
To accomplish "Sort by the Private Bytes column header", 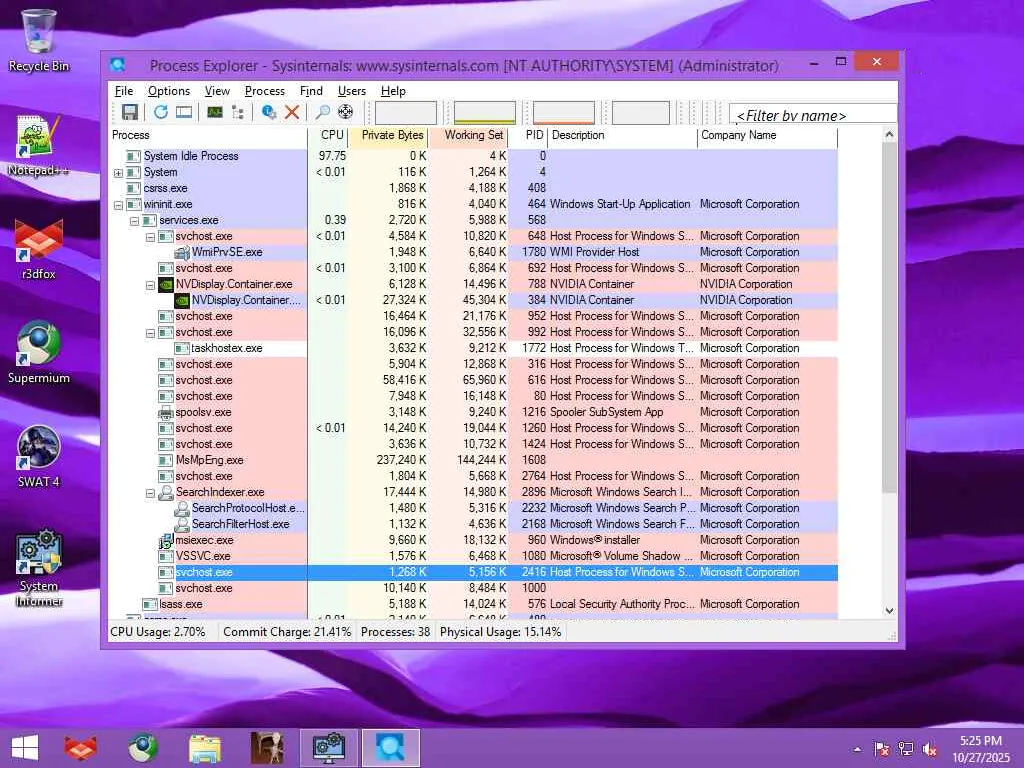I will pos(389,135).
